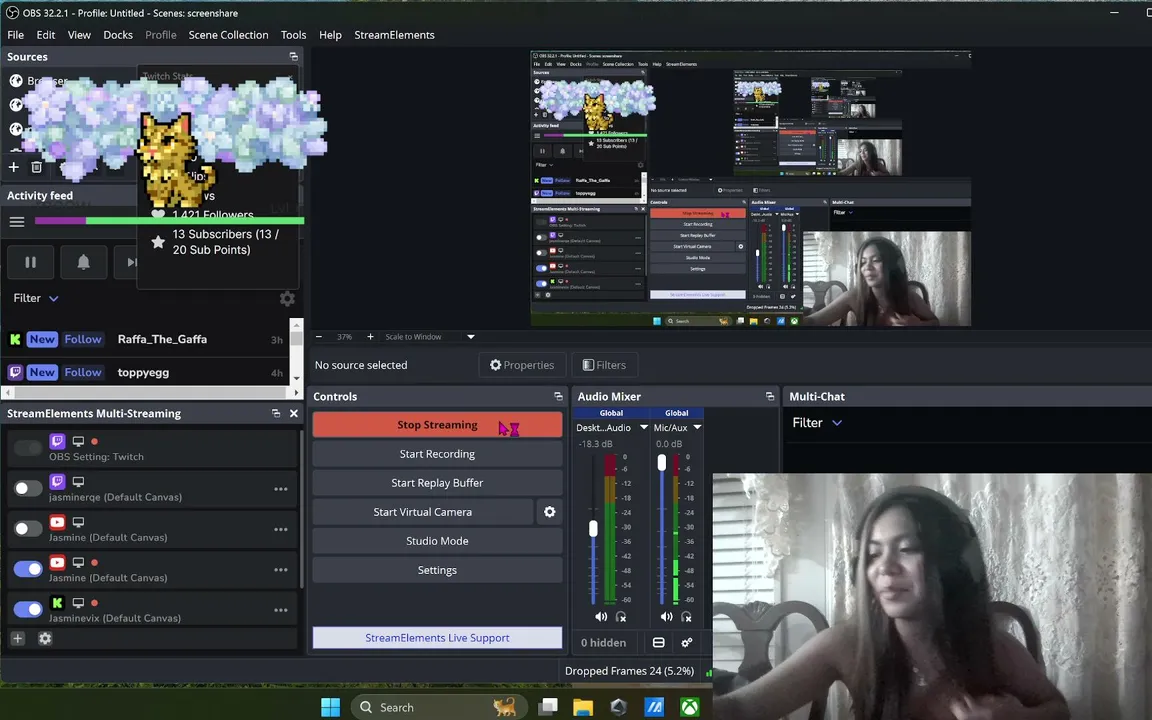
Task: Open the Scene Collection menu
Action: point(228,35)
